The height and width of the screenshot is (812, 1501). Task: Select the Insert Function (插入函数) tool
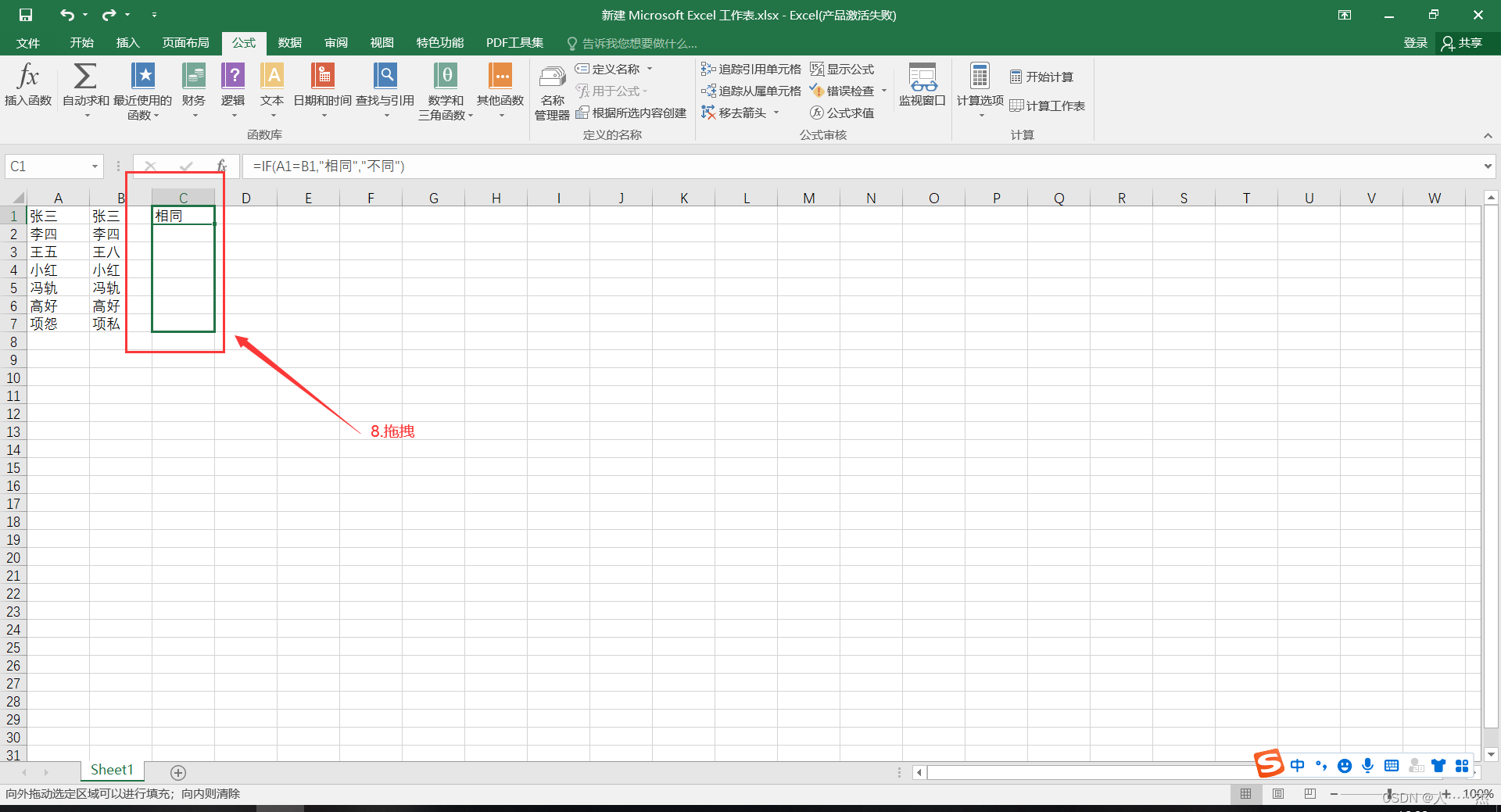tap(27, 88)
